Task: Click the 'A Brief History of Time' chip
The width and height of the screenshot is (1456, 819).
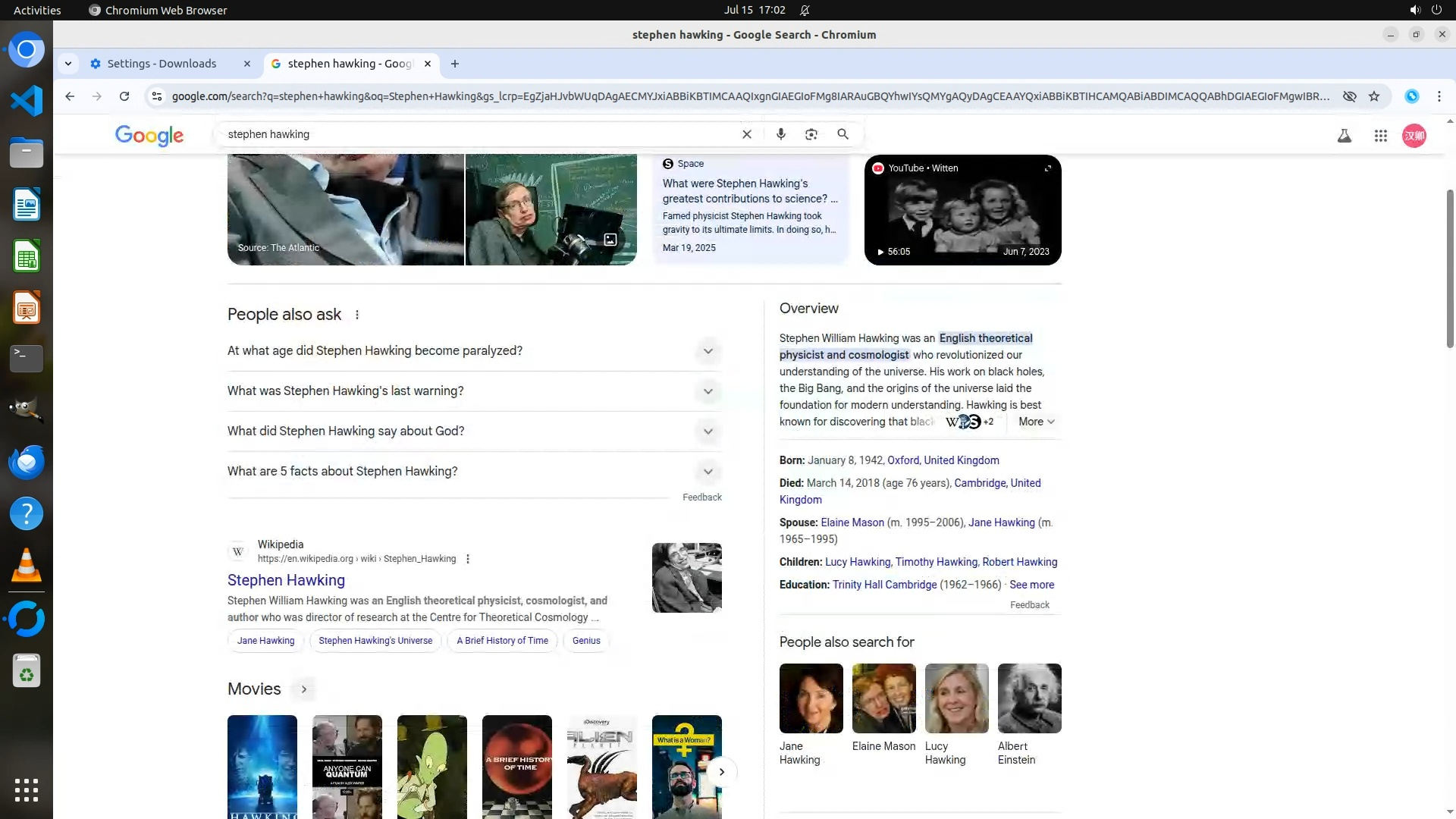Action: pos(502,641)
